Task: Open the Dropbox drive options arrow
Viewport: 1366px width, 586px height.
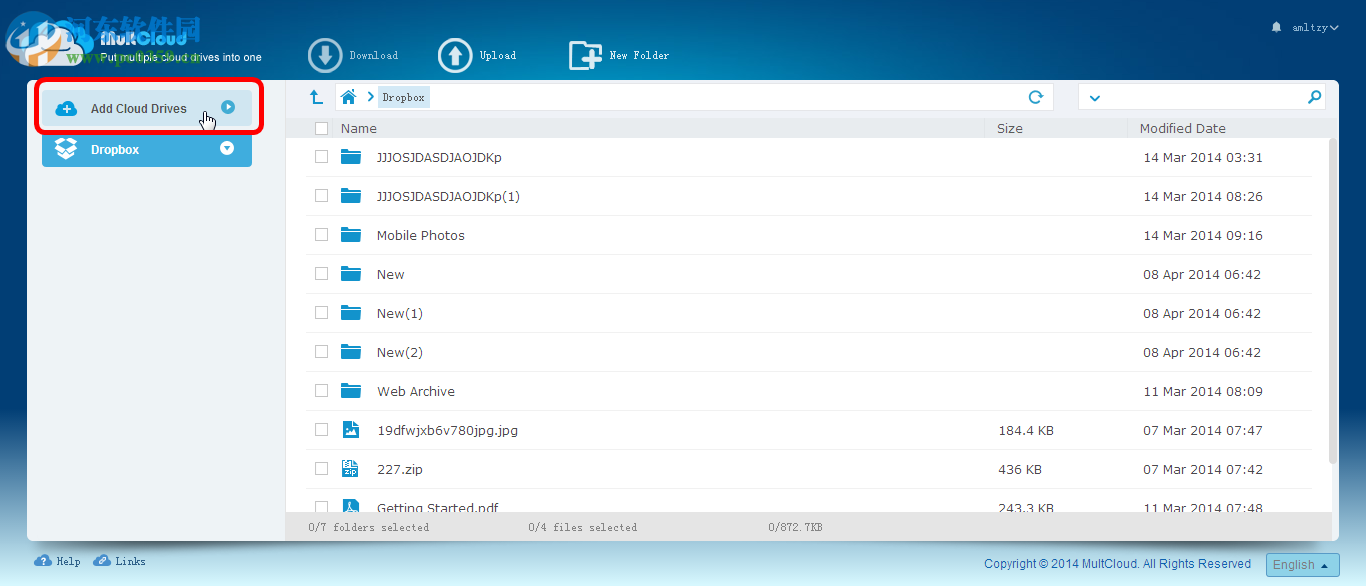Action: coord(226,148)
